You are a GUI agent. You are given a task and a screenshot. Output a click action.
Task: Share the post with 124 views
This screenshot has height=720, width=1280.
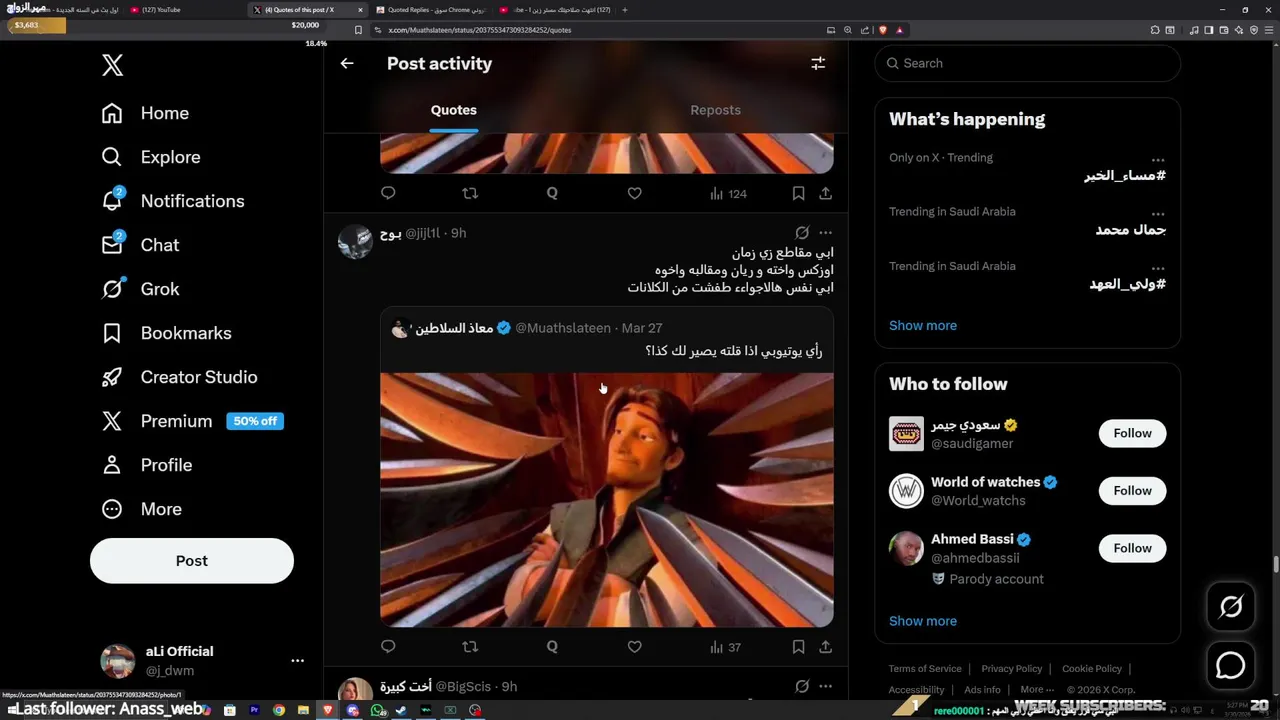(x=825, y=193)
